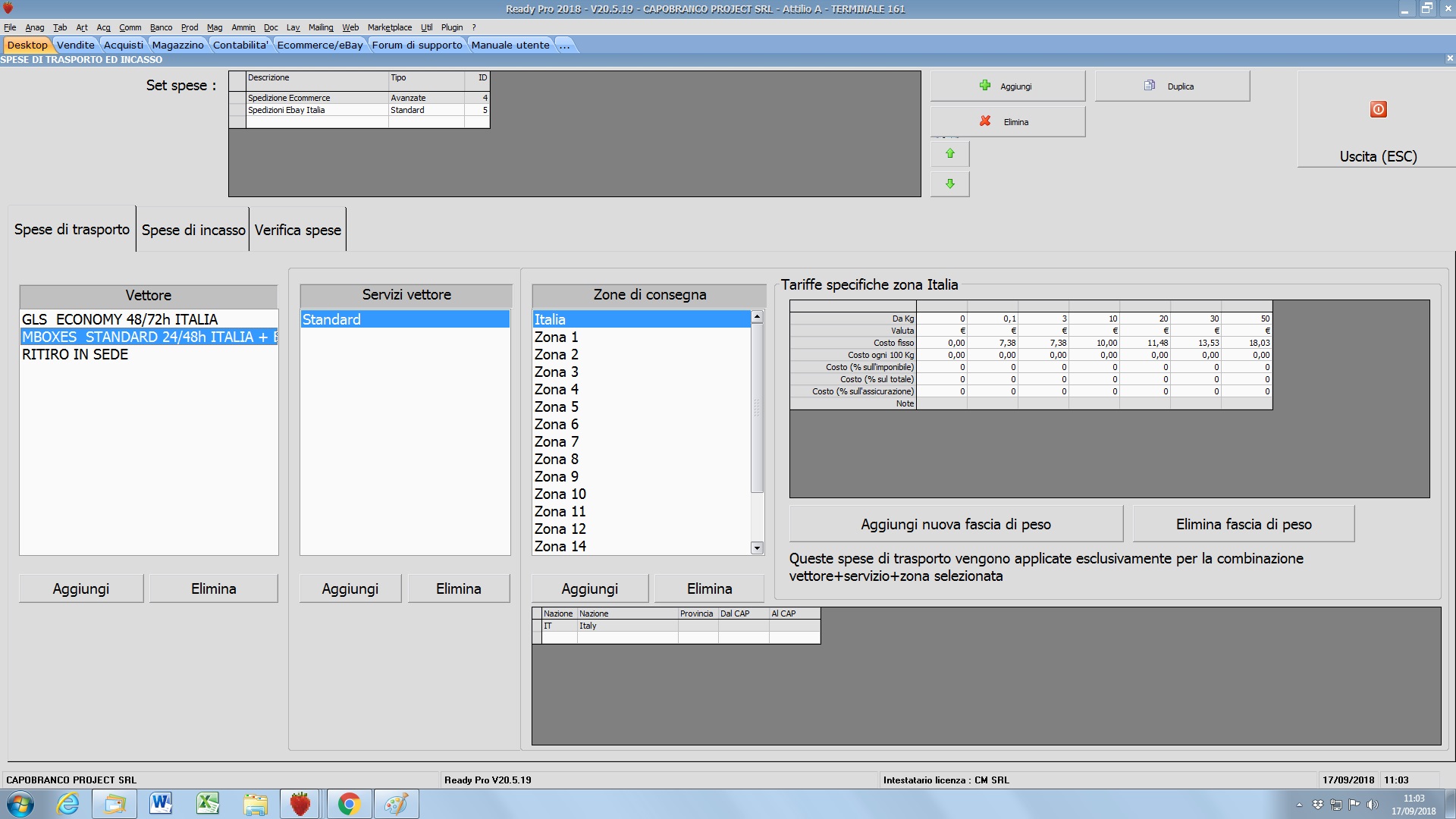Open file explorer folder in taskbar
1456x819 pixels.
[255, 804]
